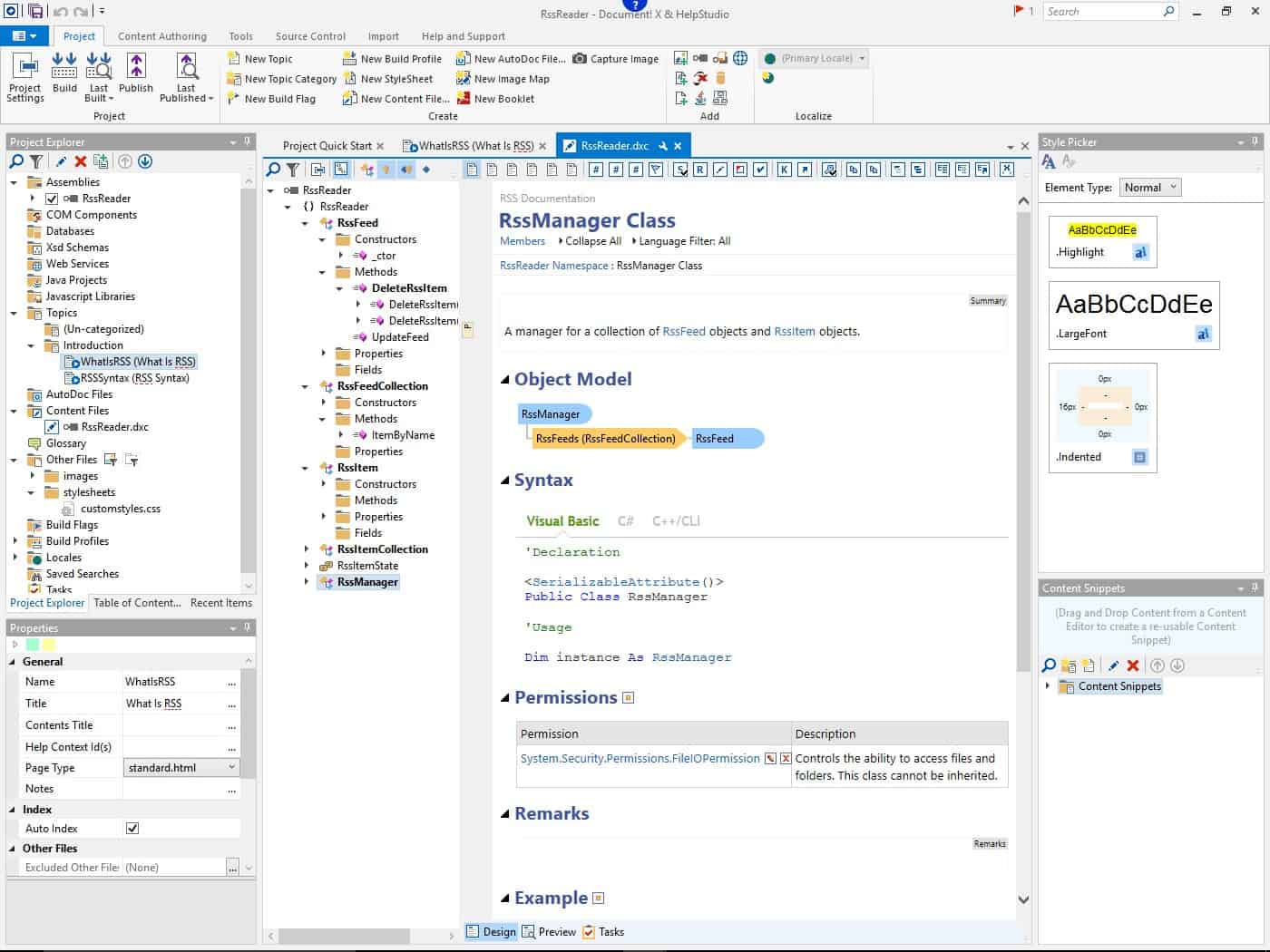The height and width of the screenshot is (952, 1270).
Task: Toggle the RssReader assembly checkbox
Action: tap(52, 199)
